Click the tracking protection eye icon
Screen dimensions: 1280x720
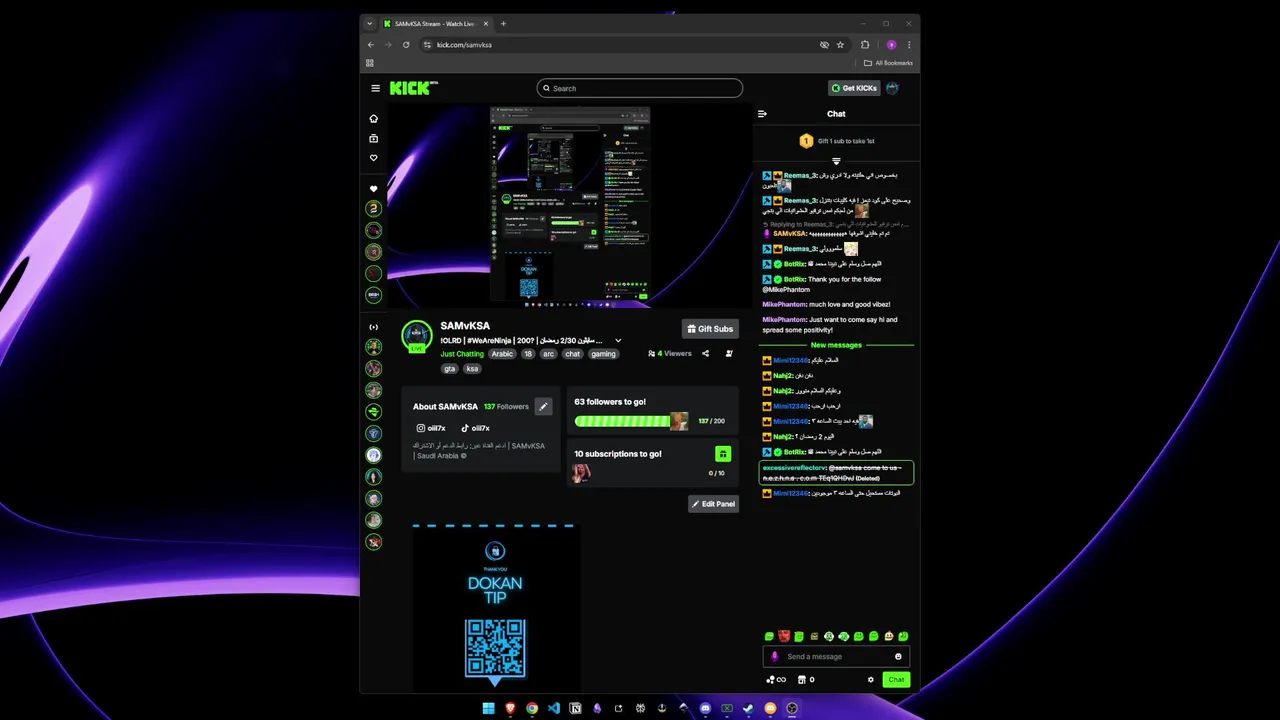(x=824, y=45)
